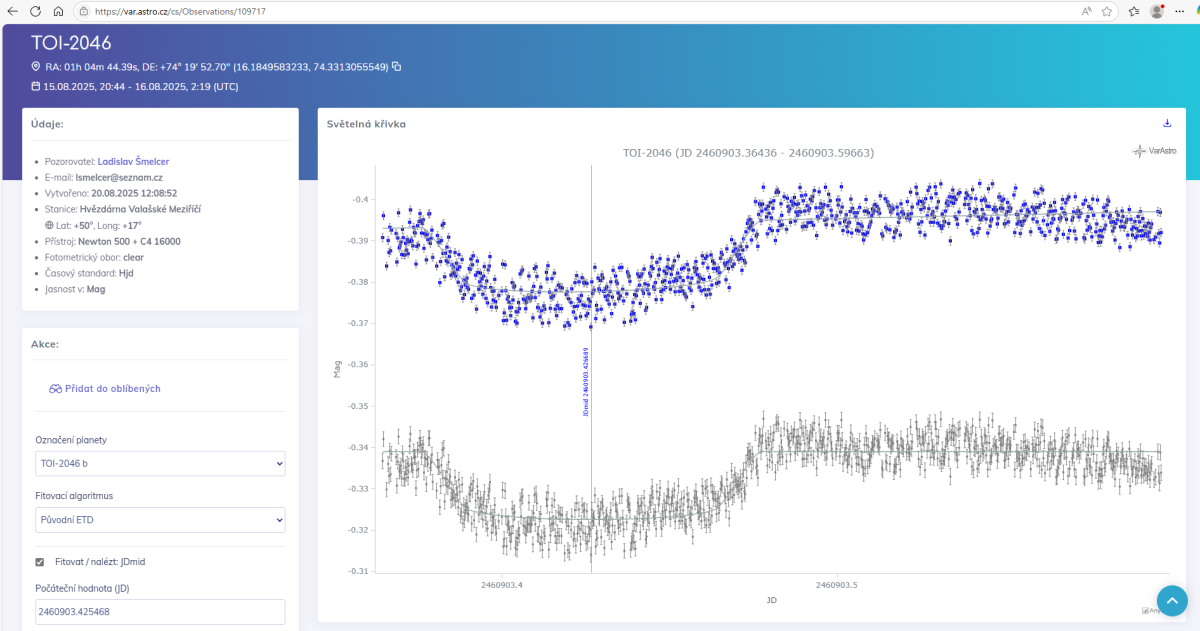Open browser Settings and more menu

click(x=1183, y=11)
